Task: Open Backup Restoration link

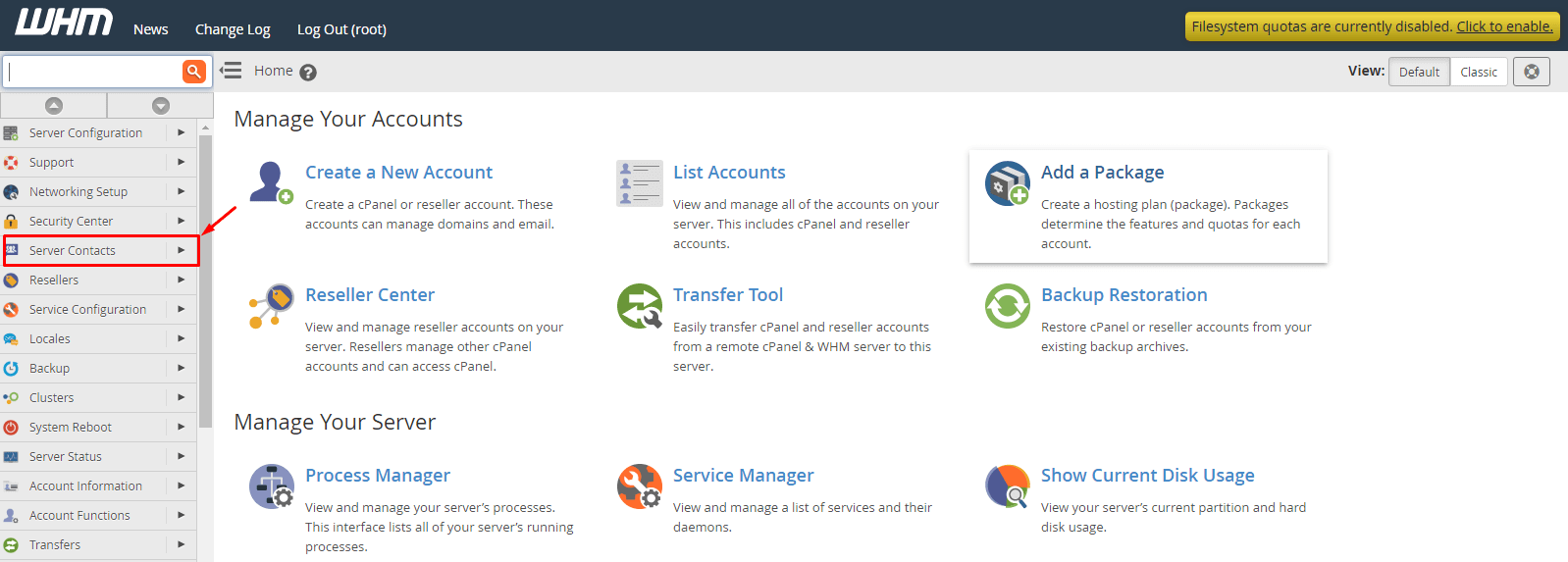Action: coord(1124,294)
